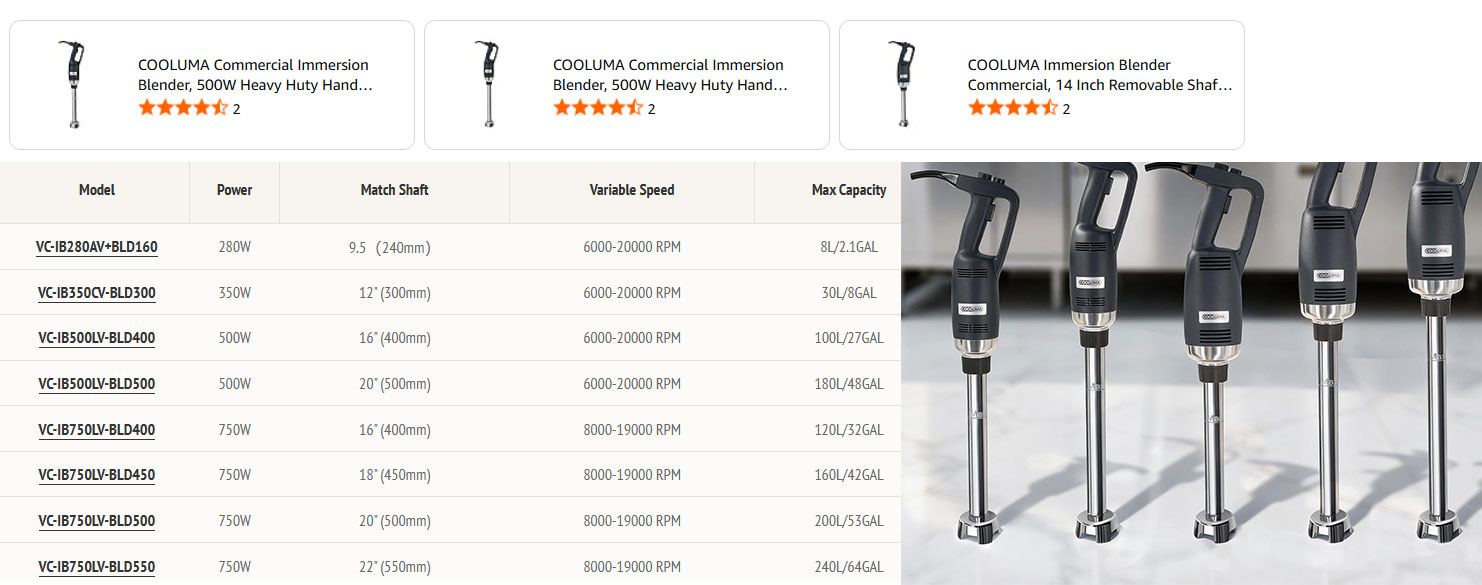Click the Max Capacity column header
The image size is (1482, 585).
pyautogui.click(x=848, y=190)
